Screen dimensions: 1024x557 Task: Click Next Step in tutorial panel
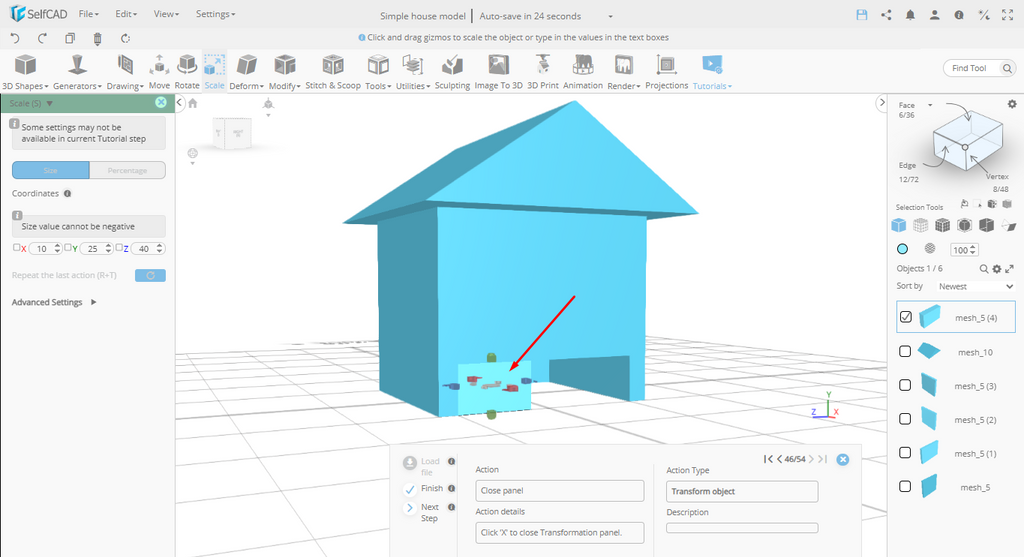tap(410, 508)
